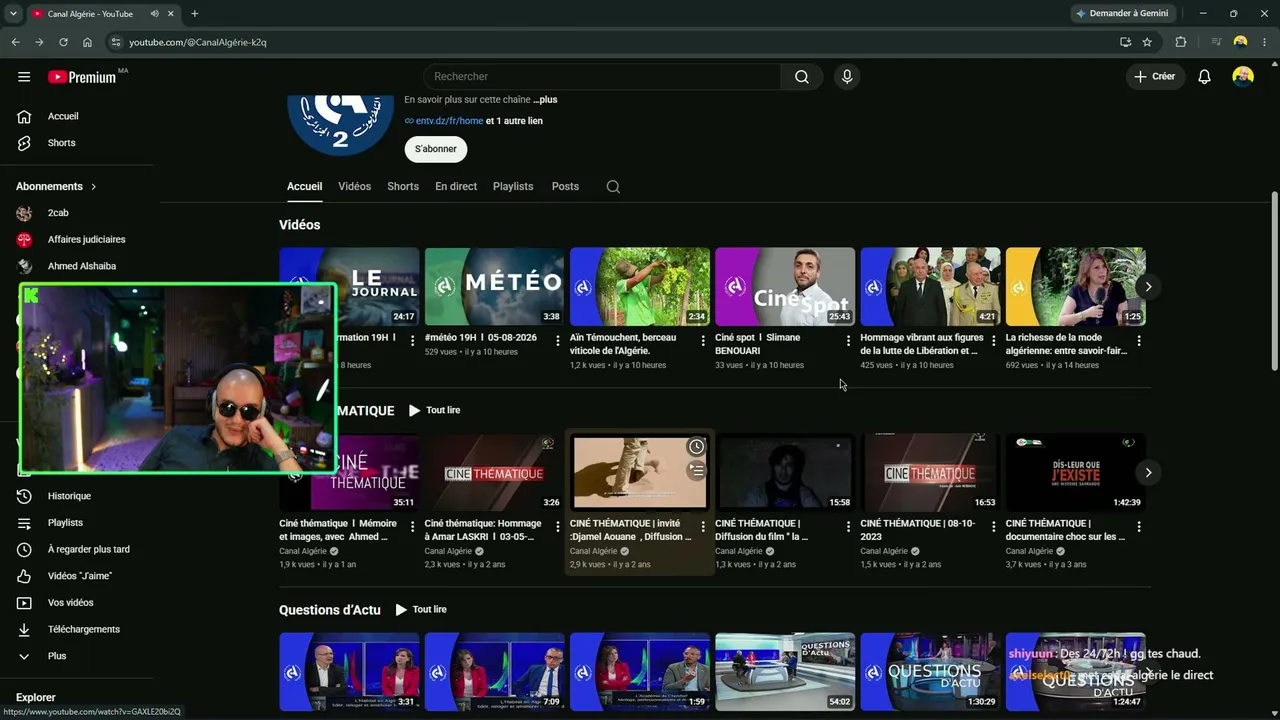Expand channel description with ...plus

click(x=545, y=100)
